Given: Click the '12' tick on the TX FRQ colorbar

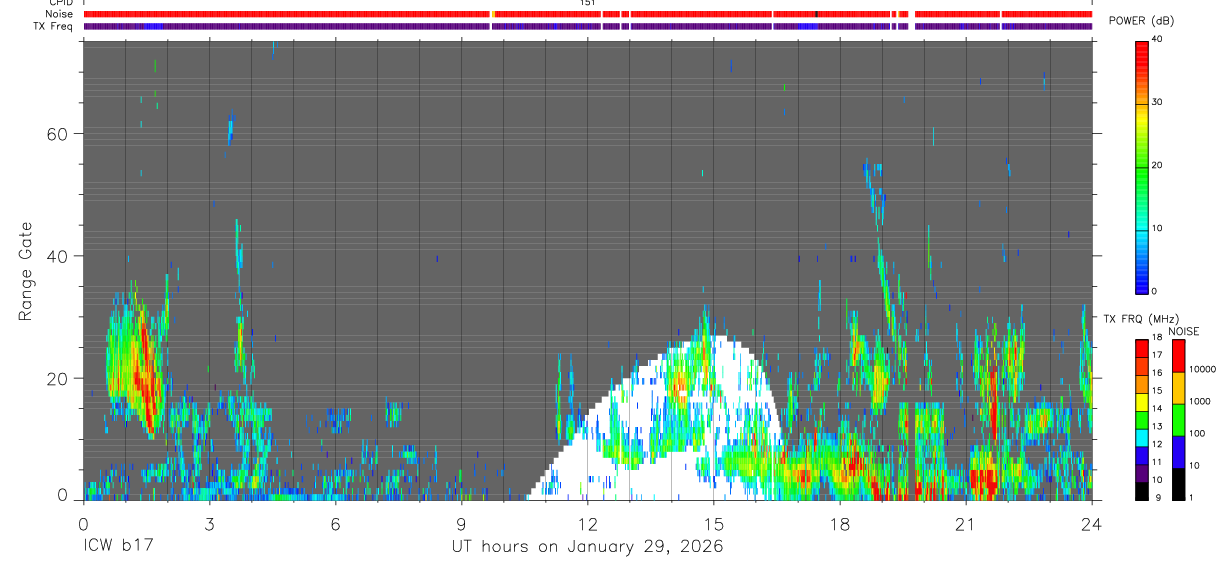Looking at the screenshot, I should click(x=1157, y=444).
